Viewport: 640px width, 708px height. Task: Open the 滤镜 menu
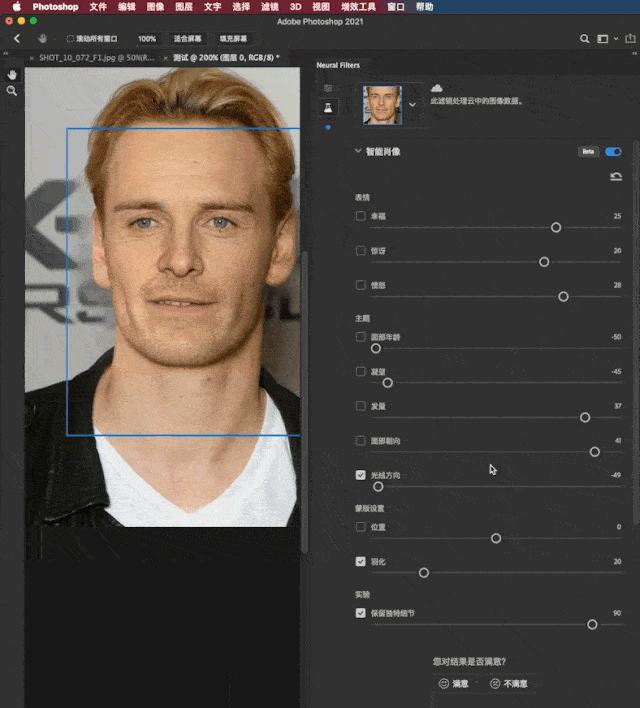point(270,7)
